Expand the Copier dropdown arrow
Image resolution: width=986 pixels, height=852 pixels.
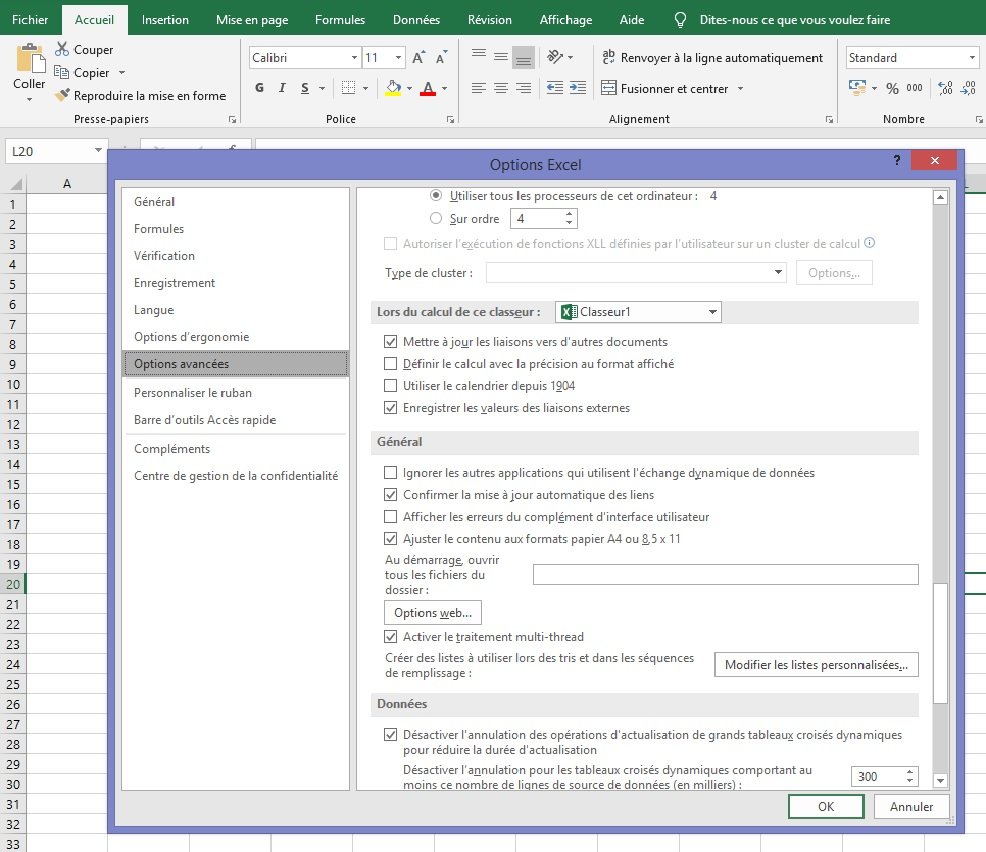click(x=122, y=73)
